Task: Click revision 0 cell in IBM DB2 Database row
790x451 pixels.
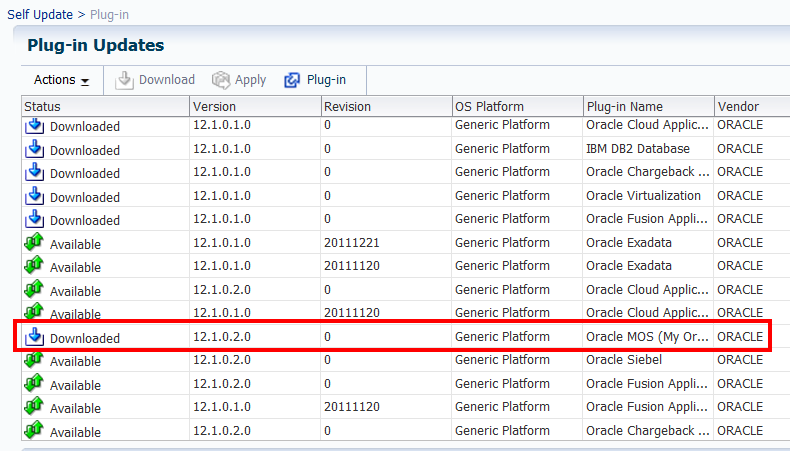Action: 327,149
